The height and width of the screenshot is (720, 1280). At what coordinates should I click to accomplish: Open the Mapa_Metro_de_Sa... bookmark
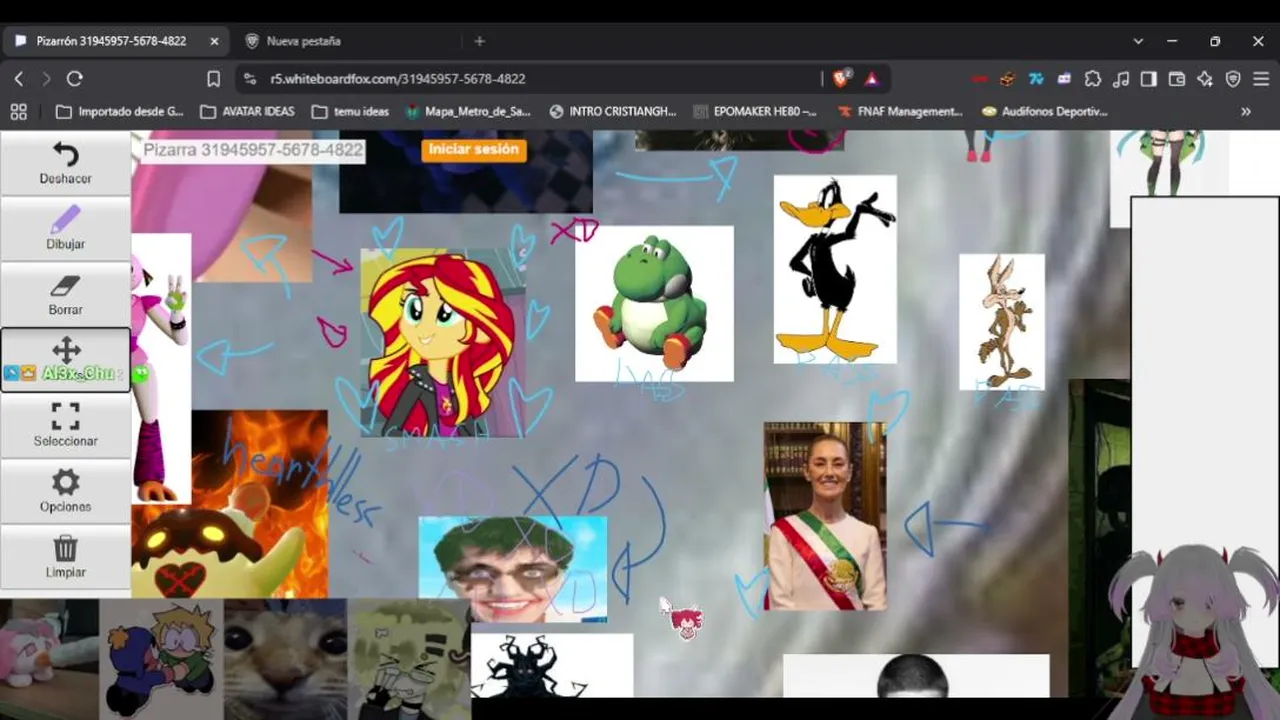coord(467,111)
